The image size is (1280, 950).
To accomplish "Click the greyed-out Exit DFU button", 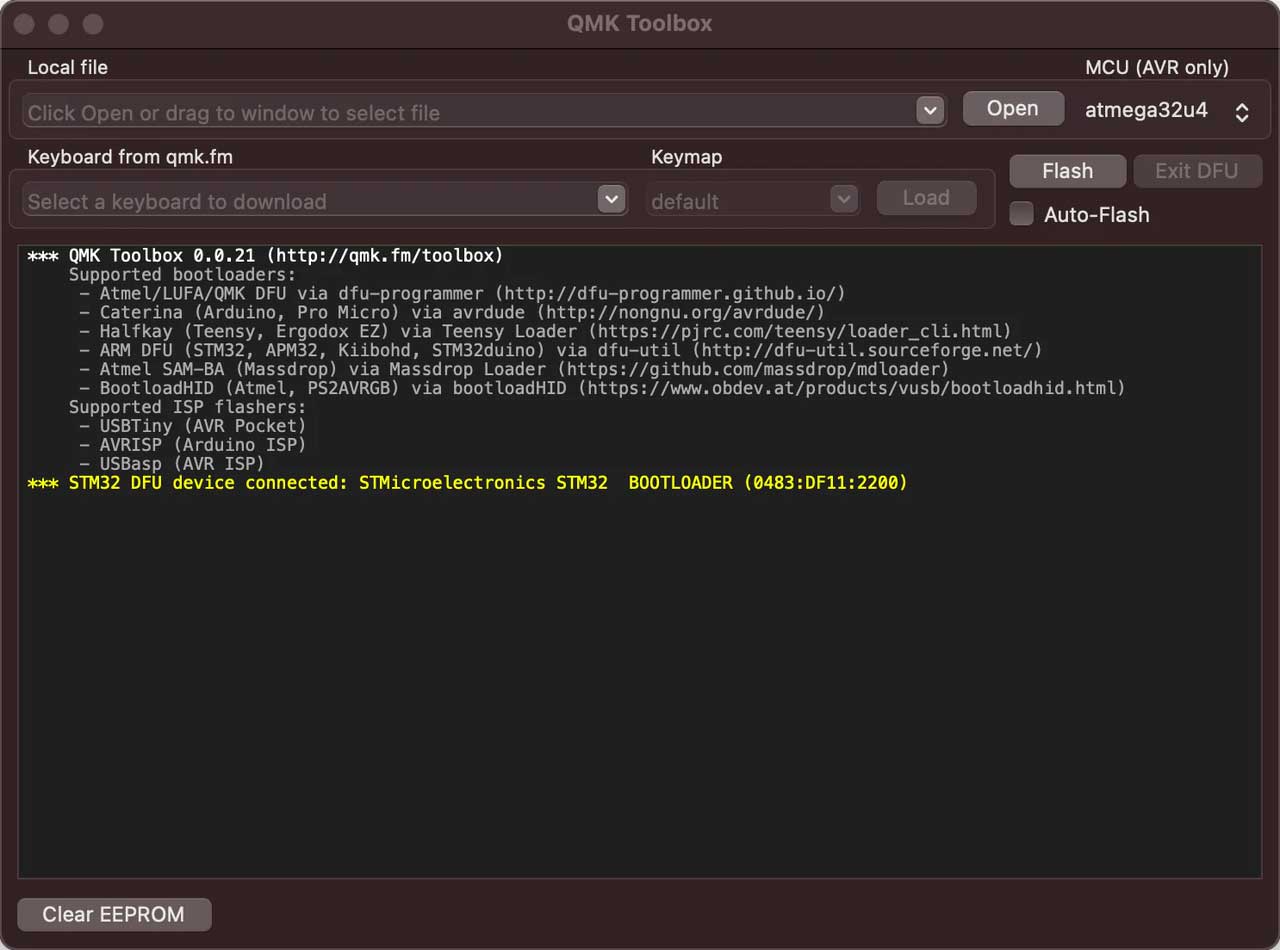I will pyautogui.click(x=1197, y=171).
